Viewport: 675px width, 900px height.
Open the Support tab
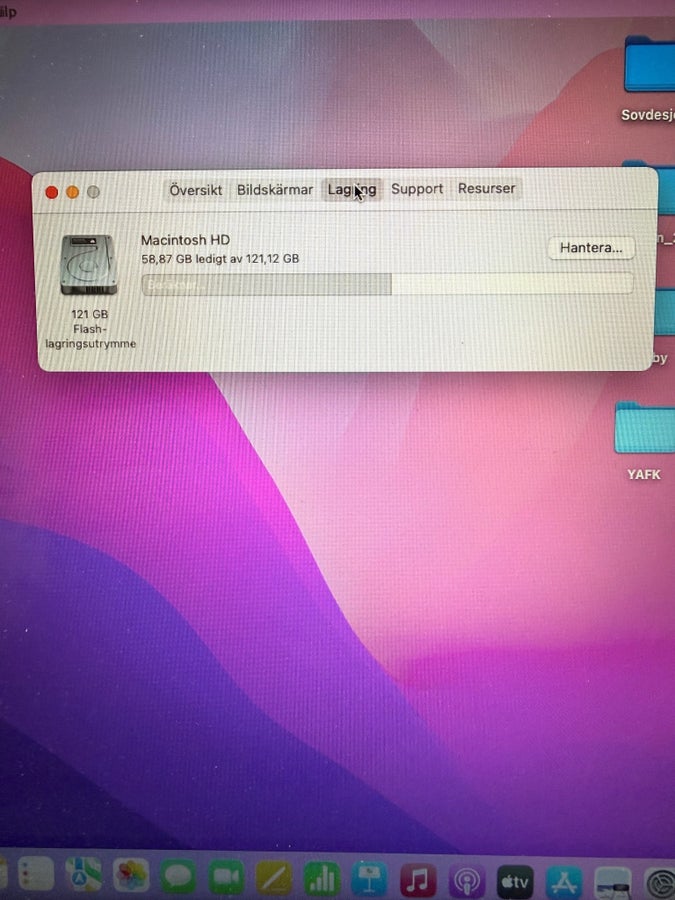click(x=417, y=189)
